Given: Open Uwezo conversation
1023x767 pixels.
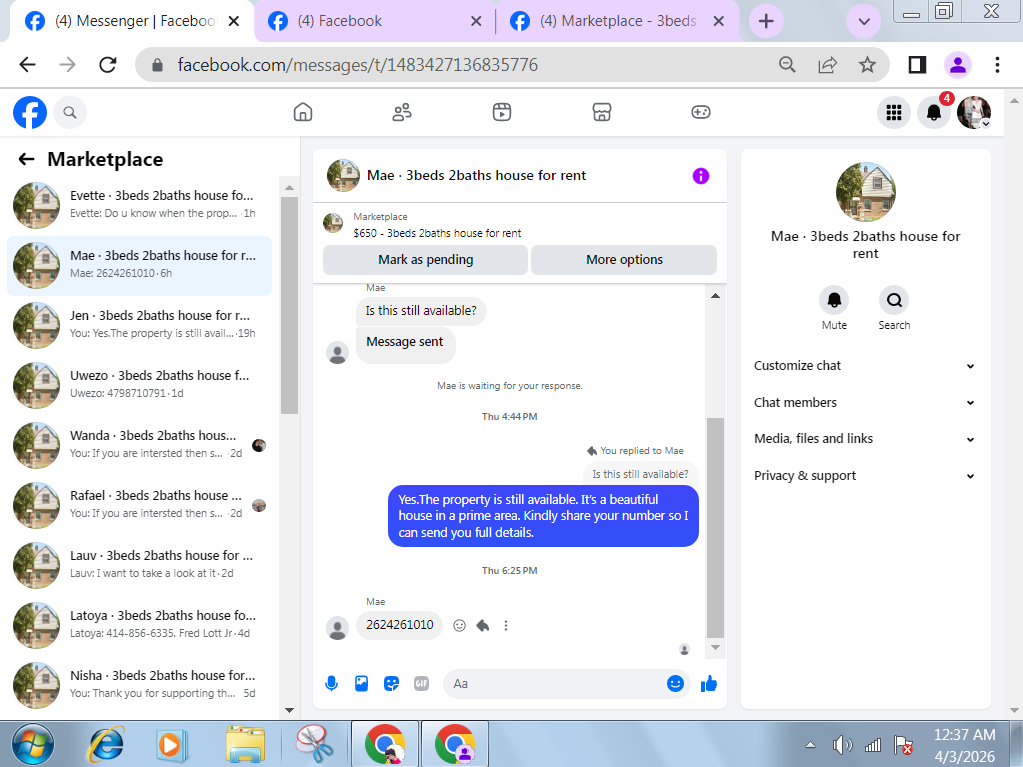Looking at the screenshot, I should tap(140, 385).
